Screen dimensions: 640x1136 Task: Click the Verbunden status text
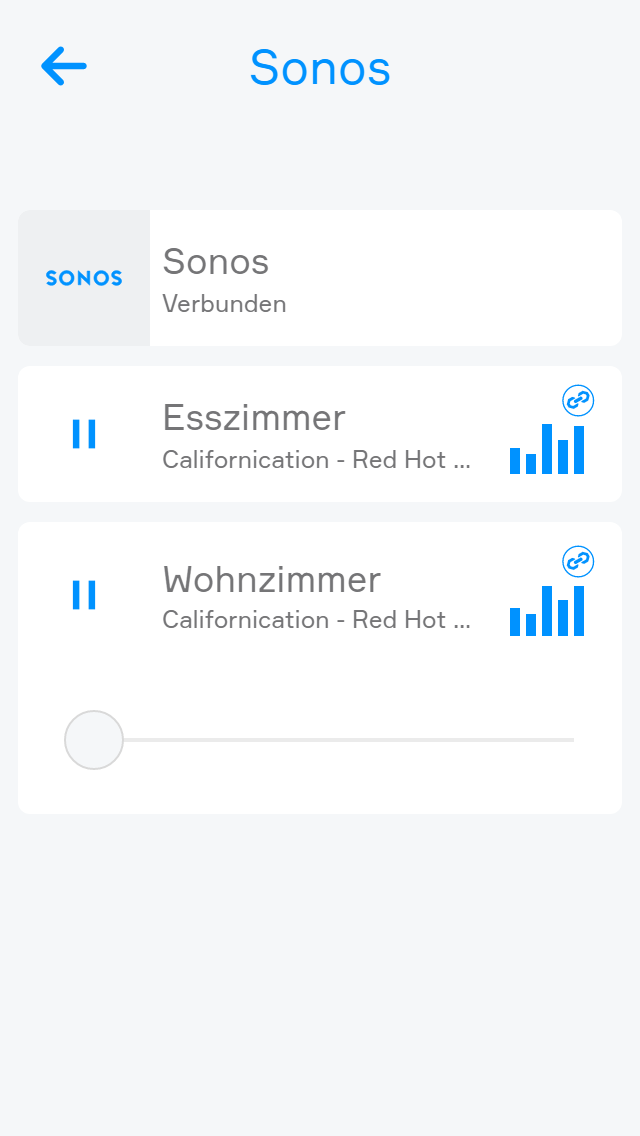coord(224,304)
